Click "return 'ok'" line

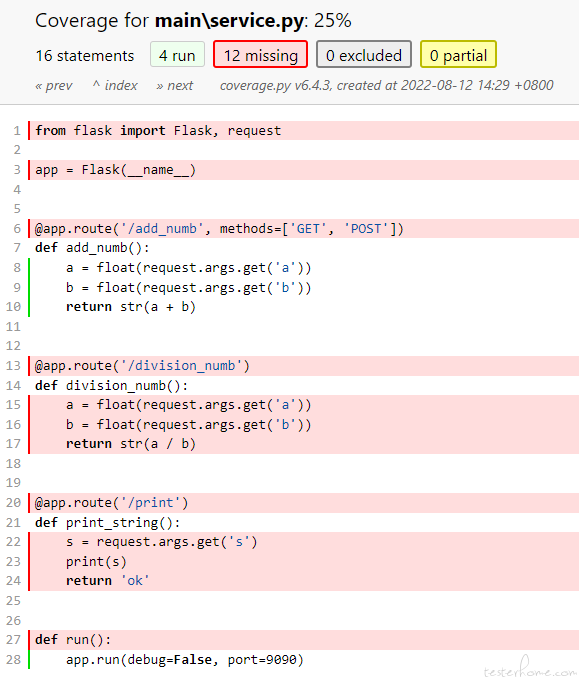point(304,581)
